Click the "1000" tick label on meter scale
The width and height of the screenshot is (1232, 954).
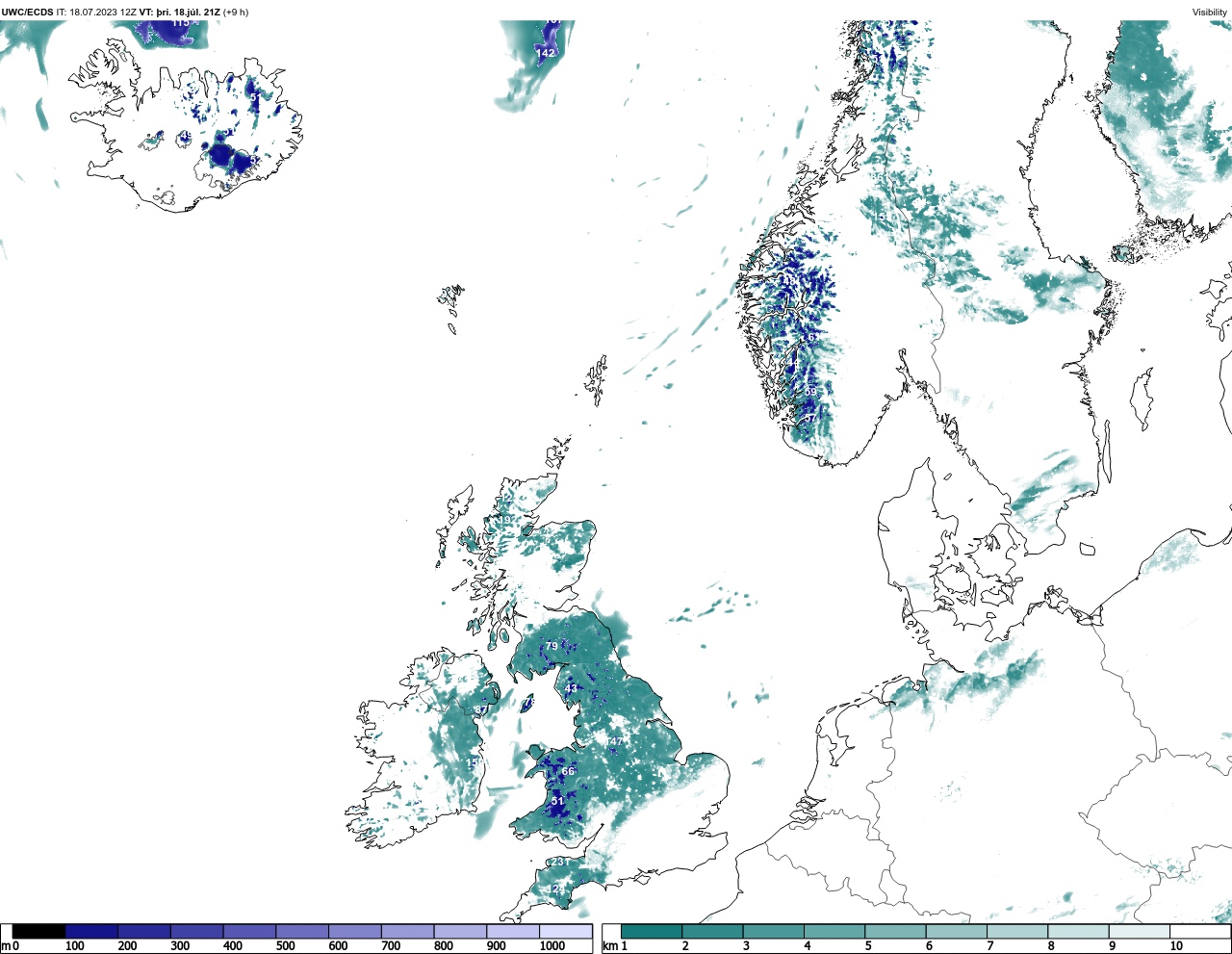[x=552, y=946]
